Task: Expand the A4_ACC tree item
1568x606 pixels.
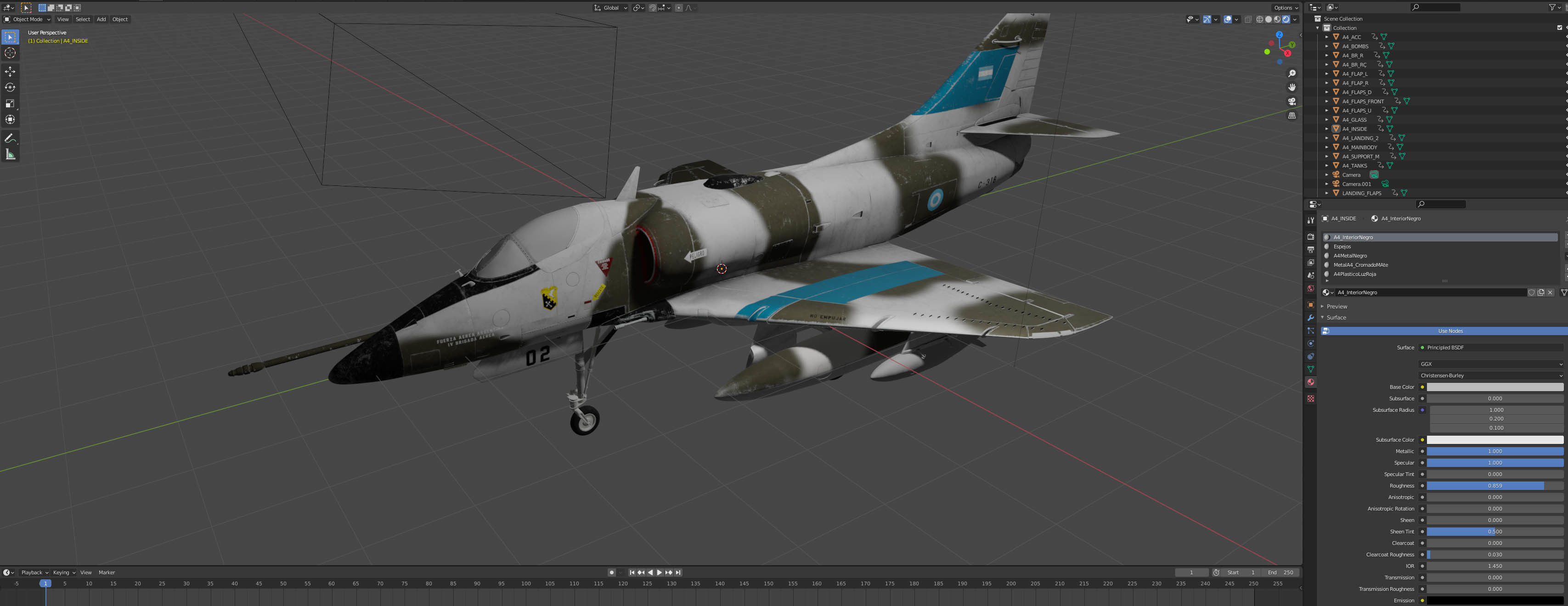Action: point(1326,37)
